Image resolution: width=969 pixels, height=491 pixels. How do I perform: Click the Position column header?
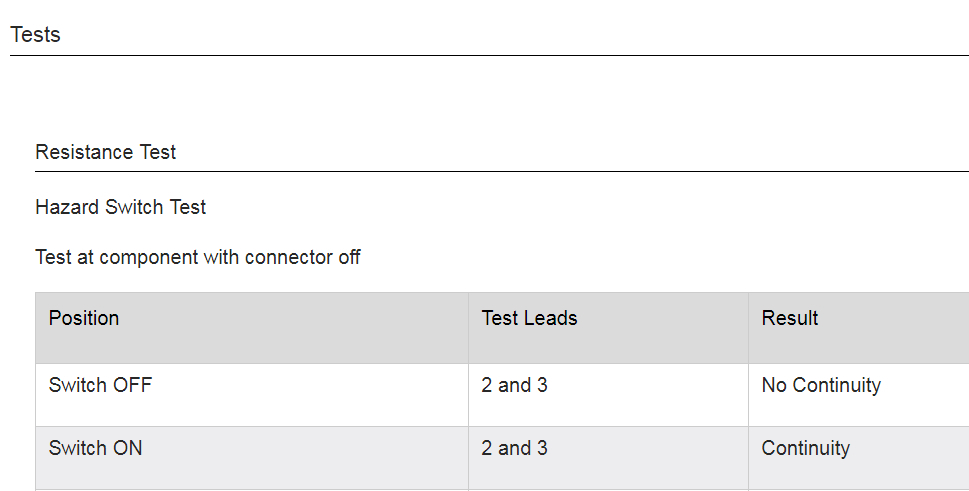tap(84, 319)
